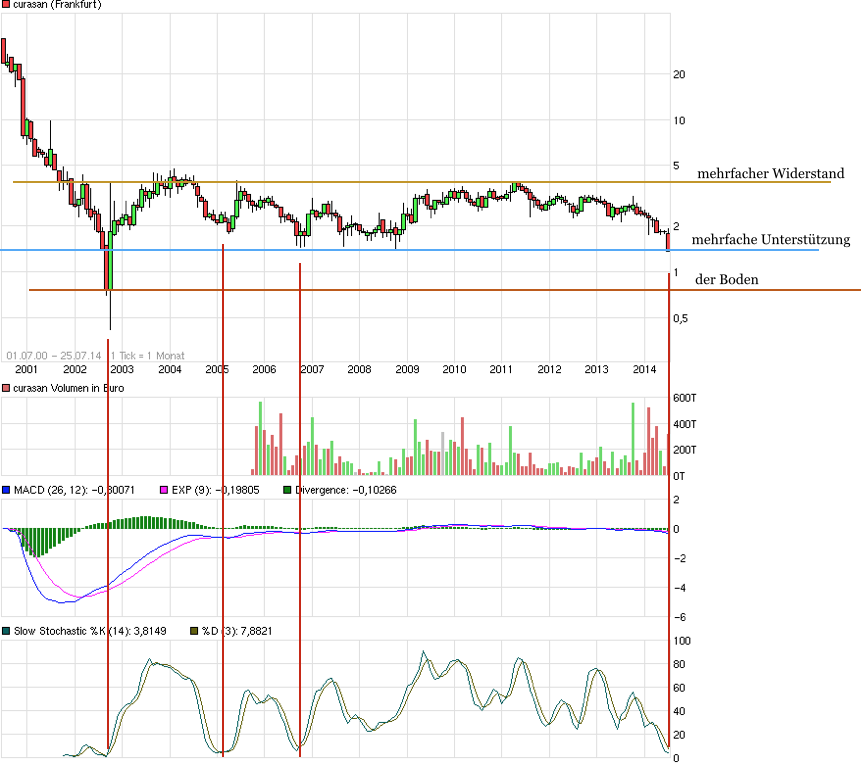The width and height of the screenshot is (861, 764).
Task: Click the 2014 x-axis year label
Action: point(644,369)
